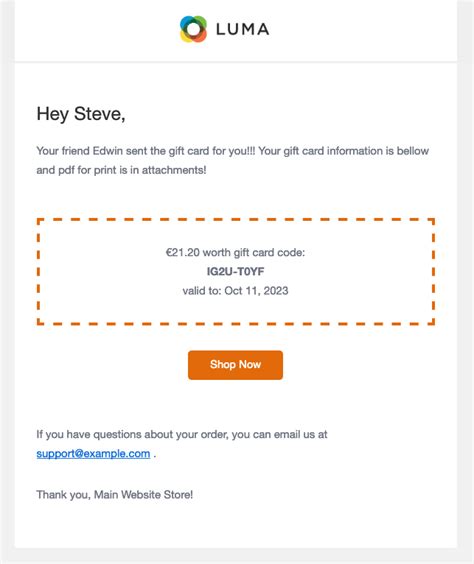
Task: Click the 'If you have questions' sentence
Action: (x=182, y=435)
